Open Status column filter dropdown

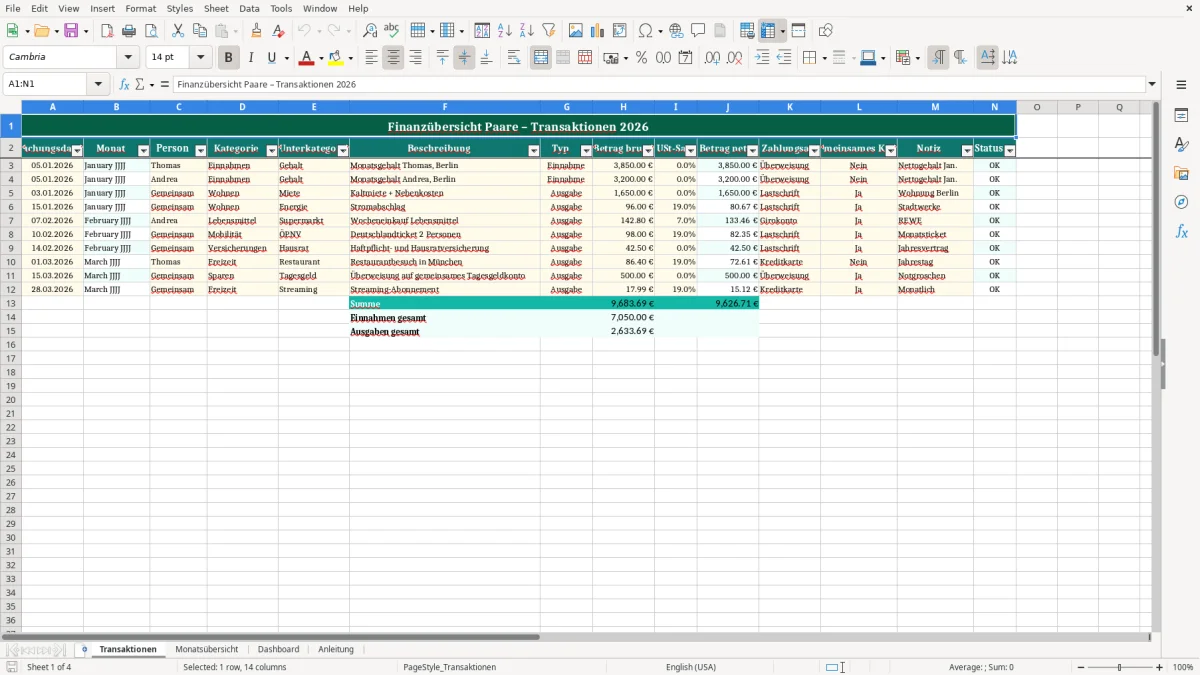point(1010,151)
